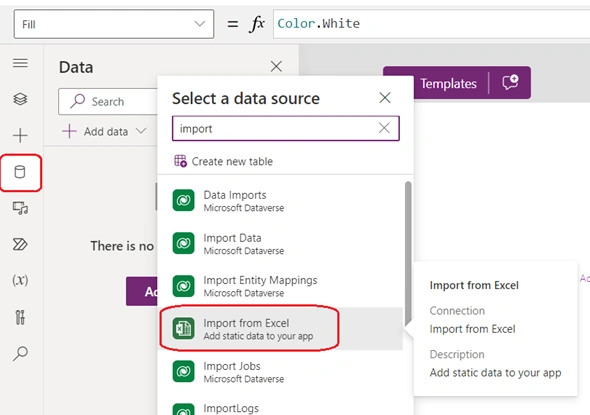Click the 'Select a data source' heading
This screenshot has width=590, height=415.
[x=246, y=98]
